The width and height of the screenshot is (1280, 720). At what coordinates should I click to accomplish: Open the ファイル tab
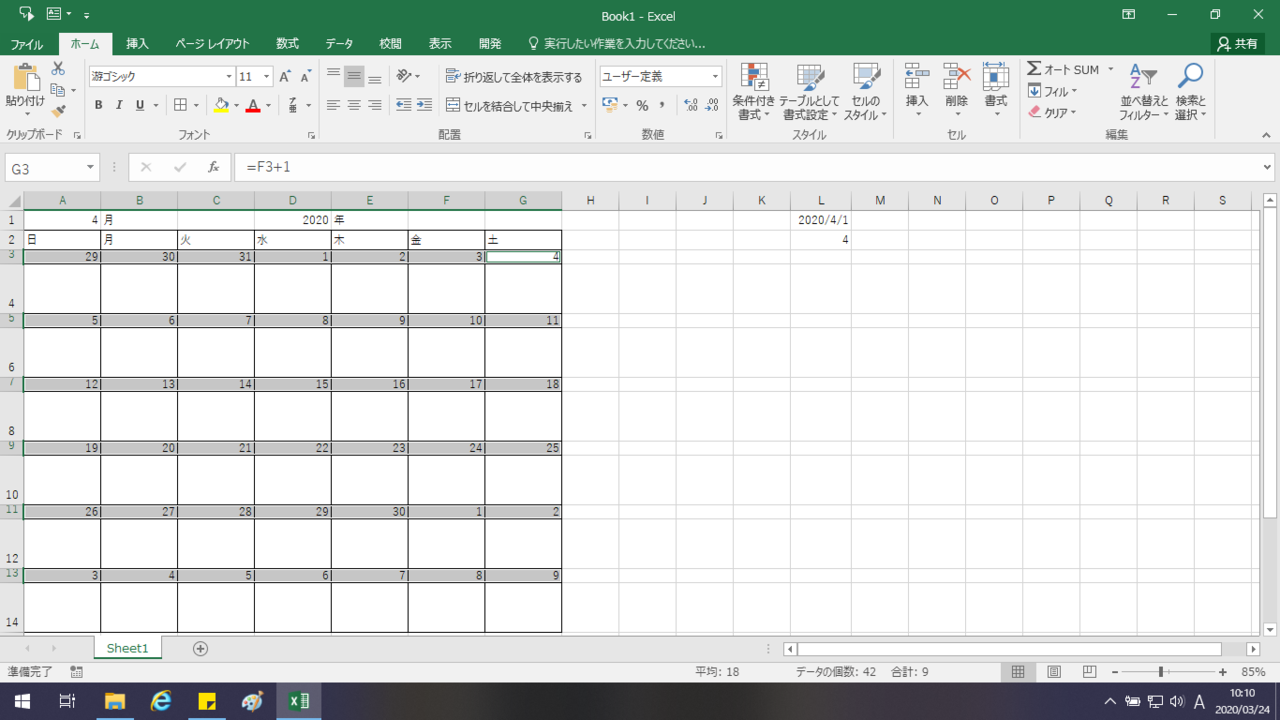click(27, 44)
